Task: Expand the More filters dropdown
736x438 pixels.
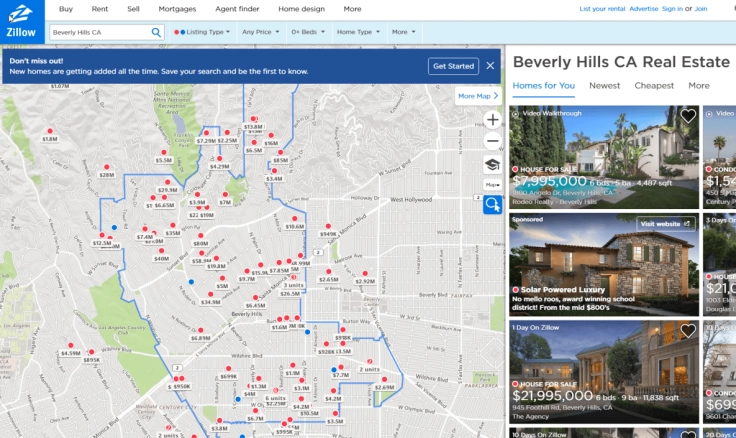Action: click(x=404, y=32)
